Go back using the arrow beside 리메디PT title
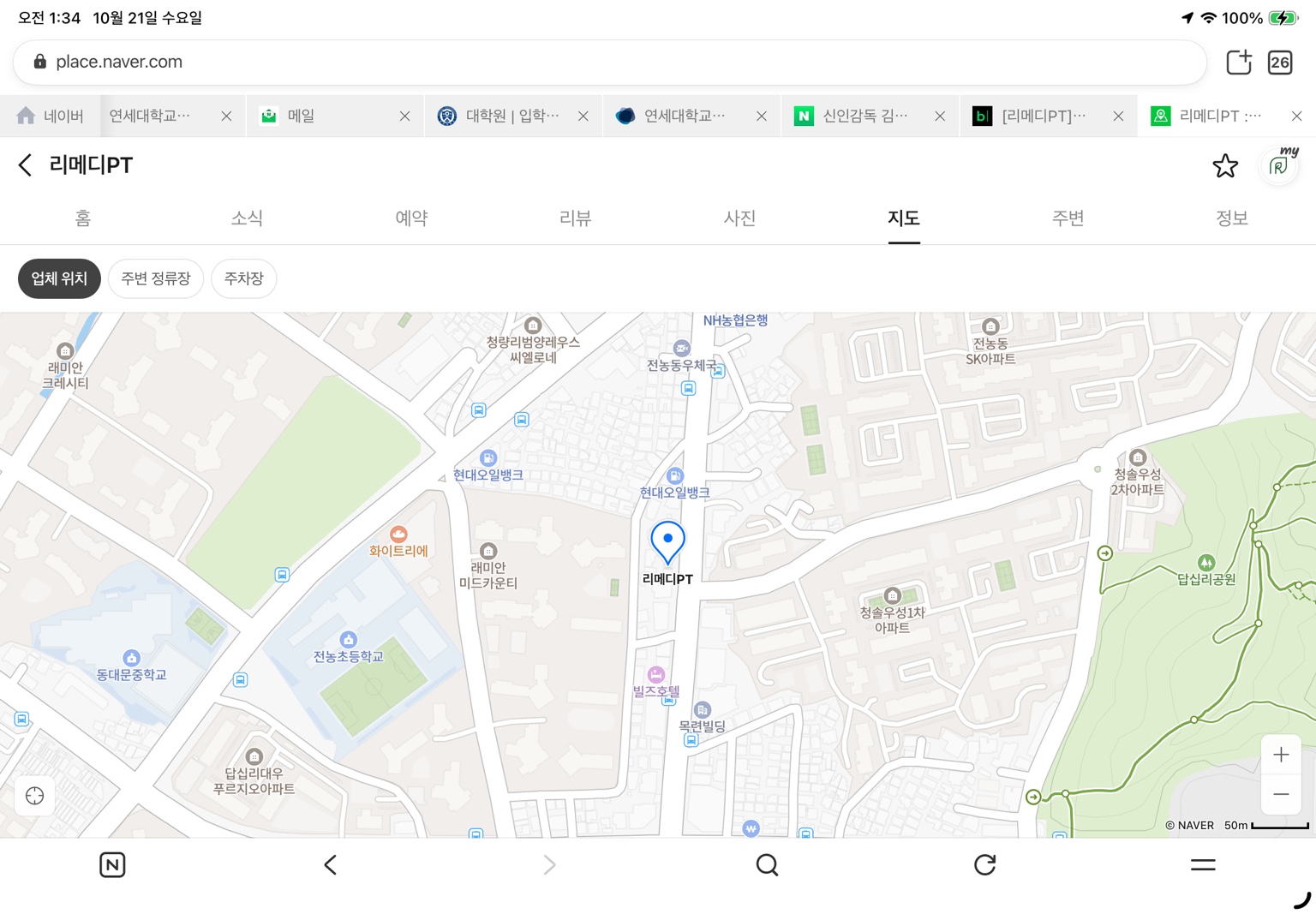 point(25,164)
